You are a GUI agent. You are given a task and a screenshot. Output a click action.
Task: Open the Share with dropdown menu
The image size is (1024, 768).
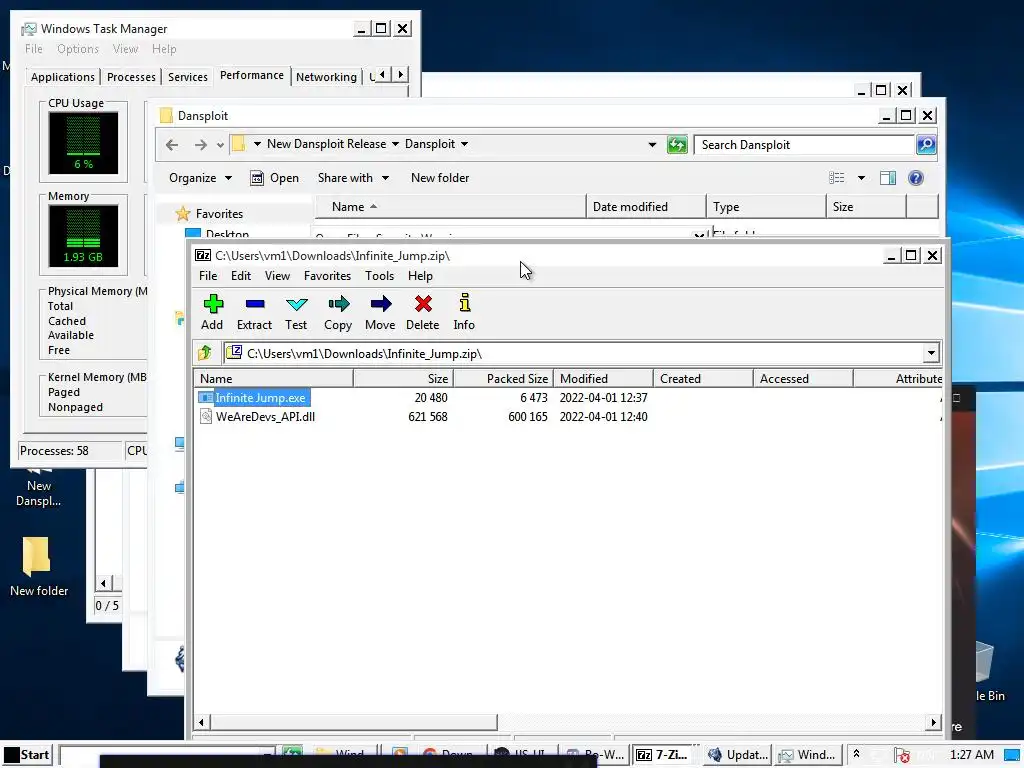pos(353,178)
